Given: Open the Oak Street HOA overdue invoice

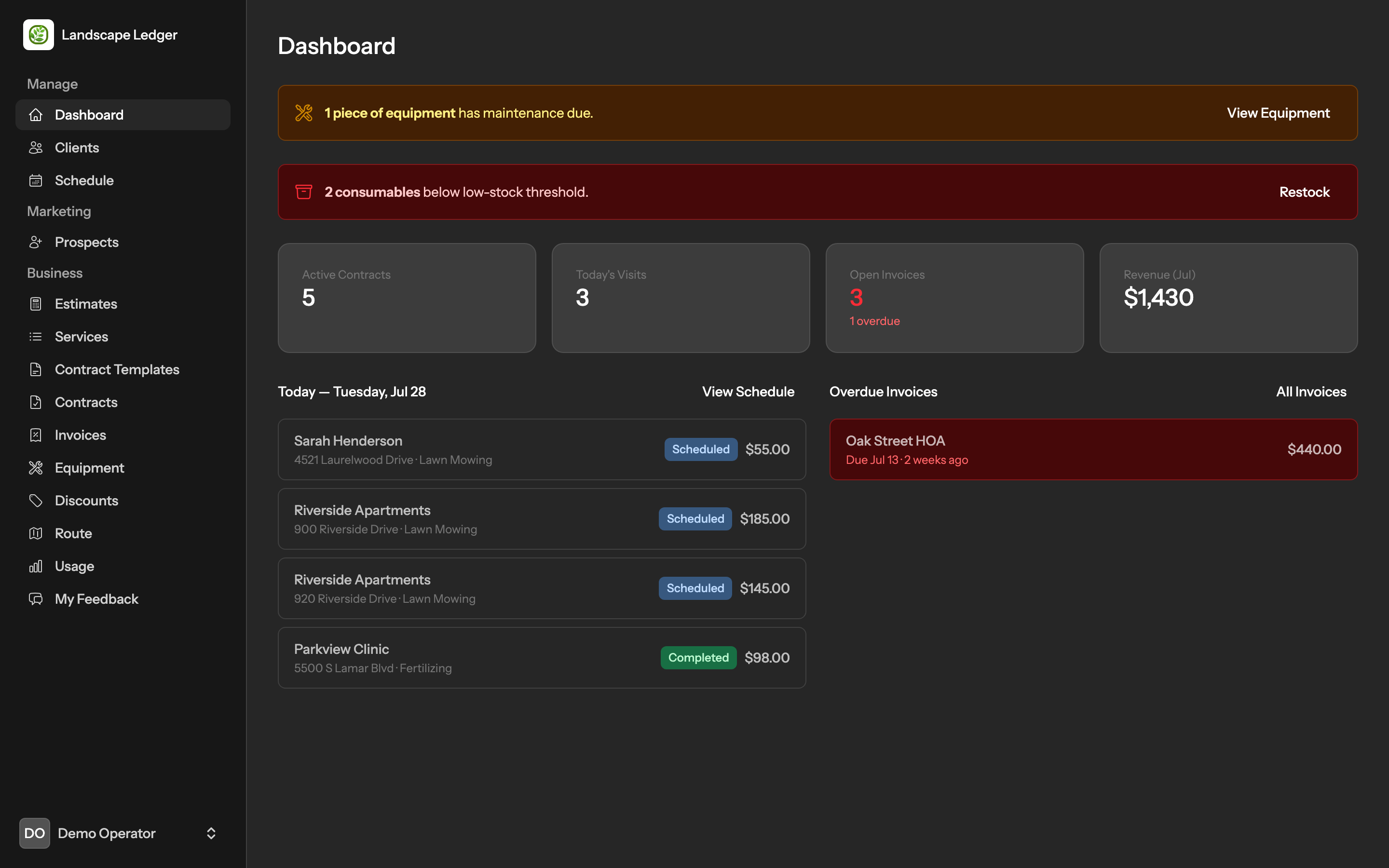Looking at the screenshot, I should coord(1093,449).
